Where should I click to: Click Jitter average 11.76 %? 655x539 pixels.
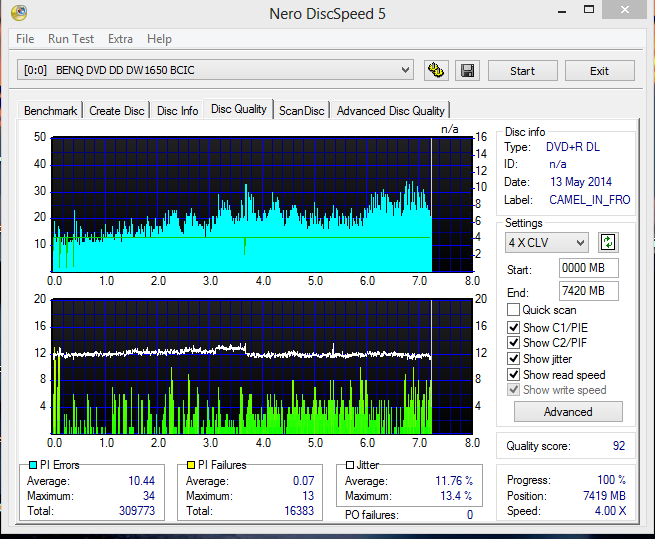click(454, 481)
